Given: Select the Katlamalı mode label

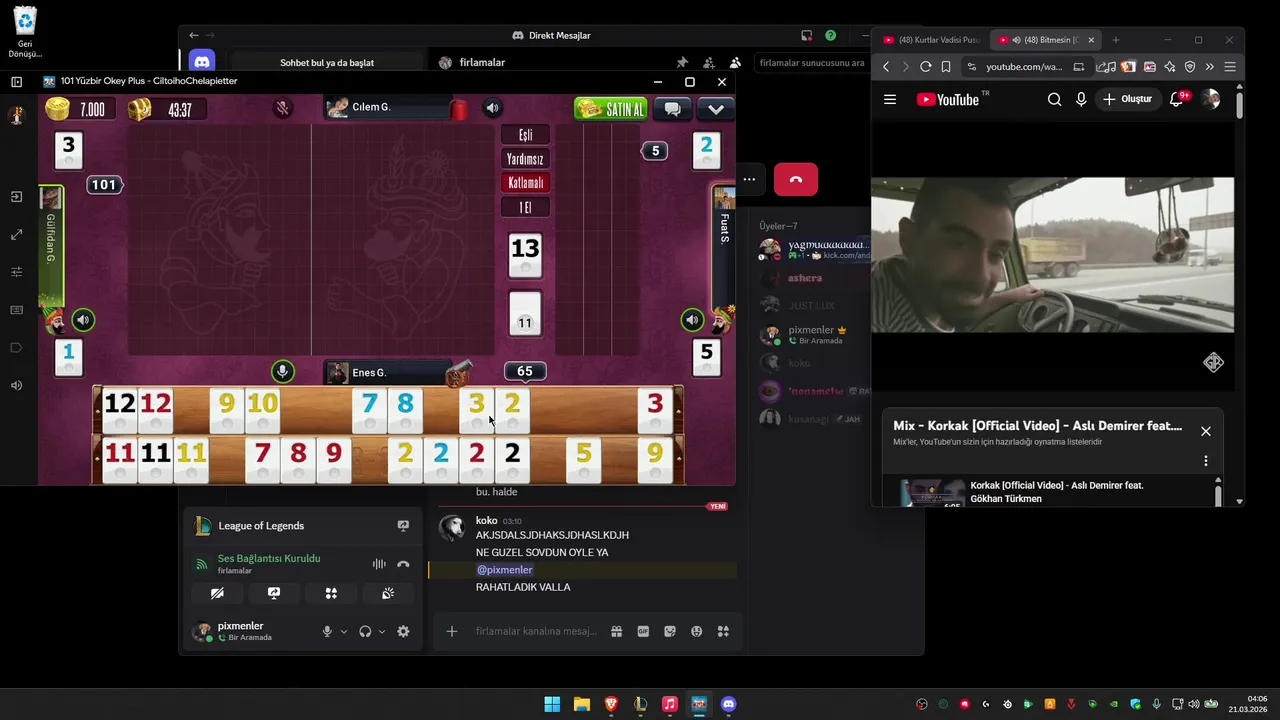Looking at the screenshot, I should [x=525, y=183].
